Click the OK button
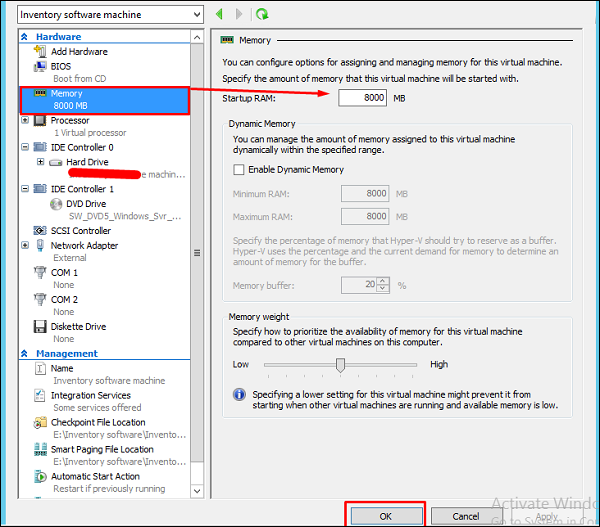The width and height of the screenshot is (600, 527). coord(385,516)
